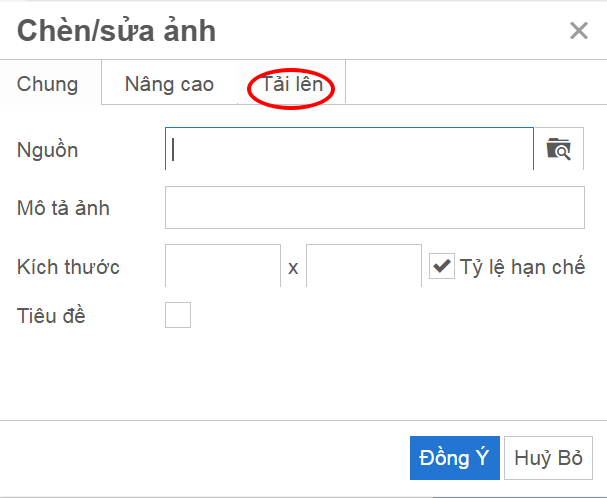Select the width field under Kích thước
The height and width of the screenshot is (498, 607).
[223, 266]
